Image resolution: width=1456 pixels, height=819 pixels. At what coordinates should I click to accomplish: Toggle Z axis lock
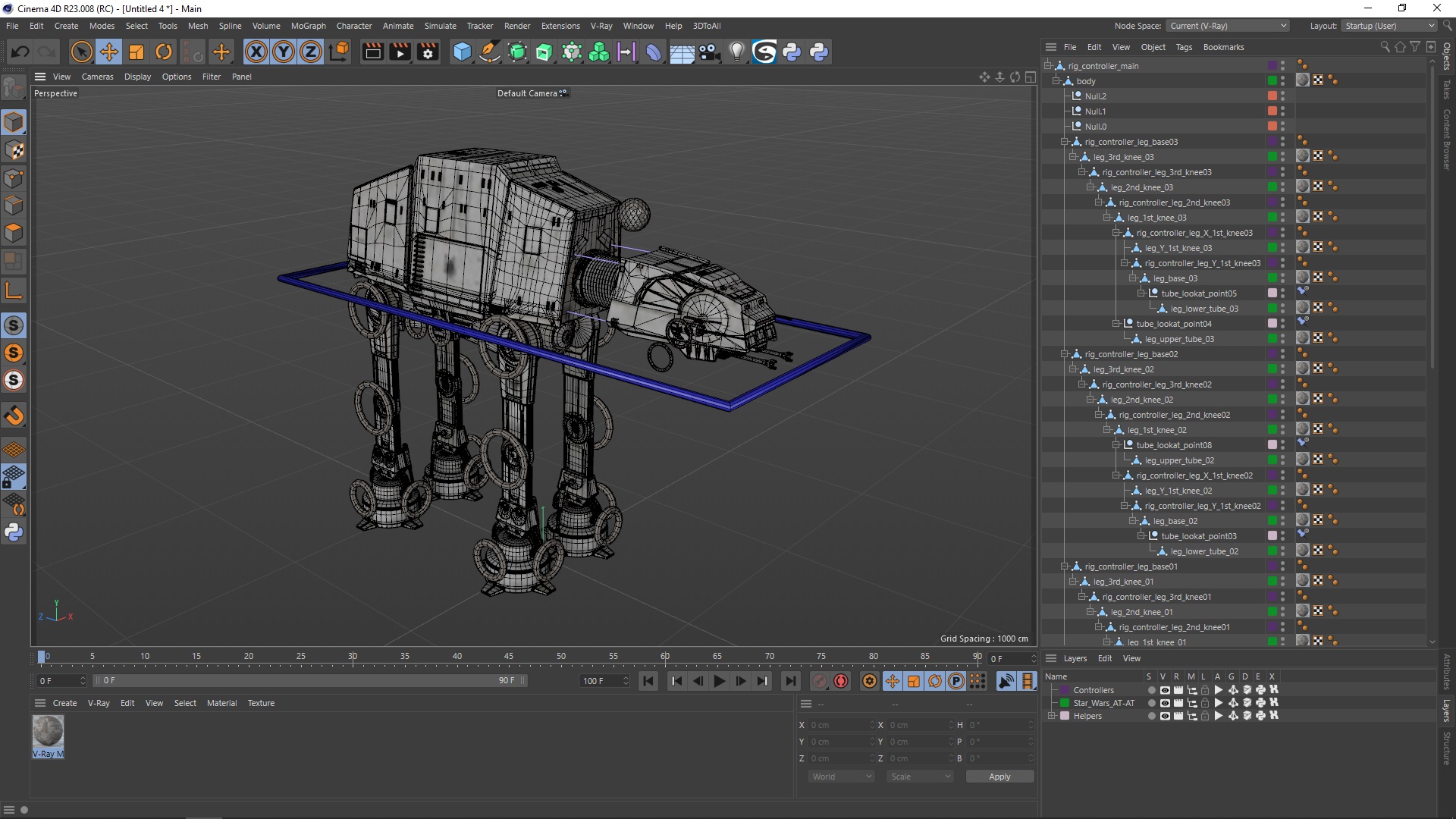click(x=311, y=52)
